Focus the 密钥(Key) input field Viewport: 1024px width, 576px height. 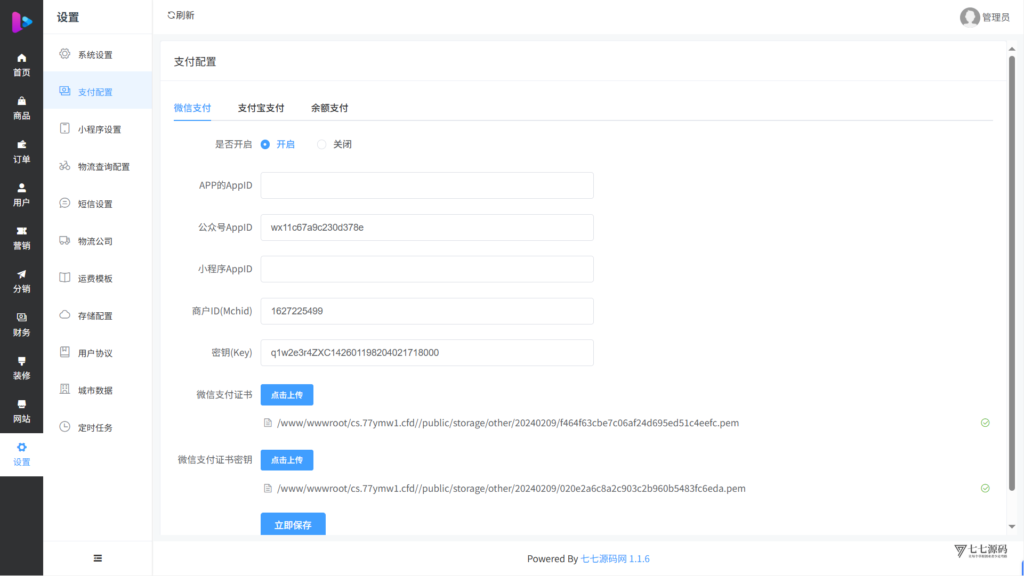[427, 353]
